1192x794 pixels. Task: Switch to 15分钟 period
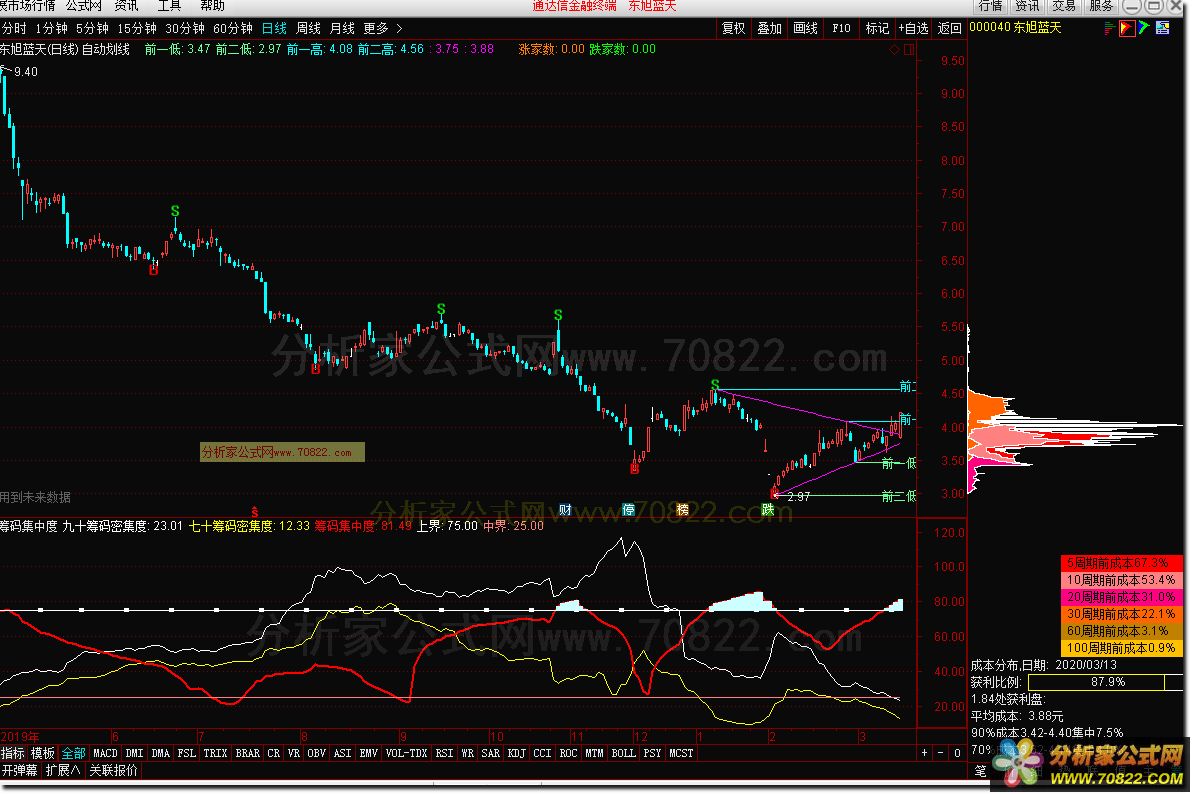click(137, 28)
